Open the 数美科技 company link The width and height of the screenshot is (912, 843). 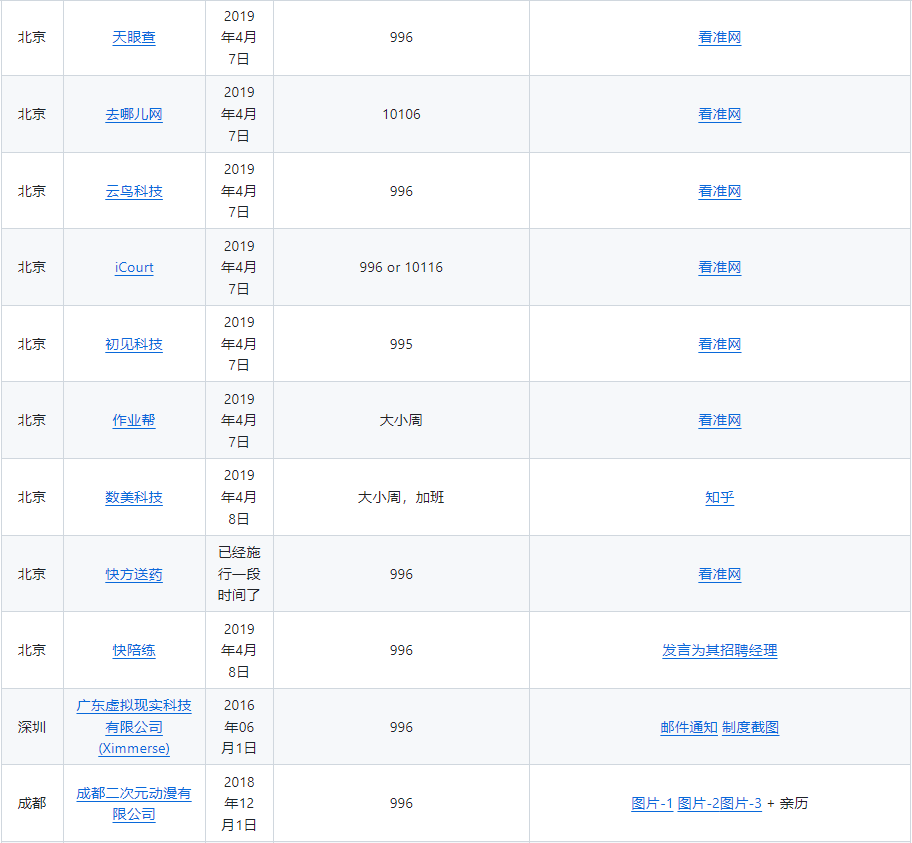coord(134,497)
